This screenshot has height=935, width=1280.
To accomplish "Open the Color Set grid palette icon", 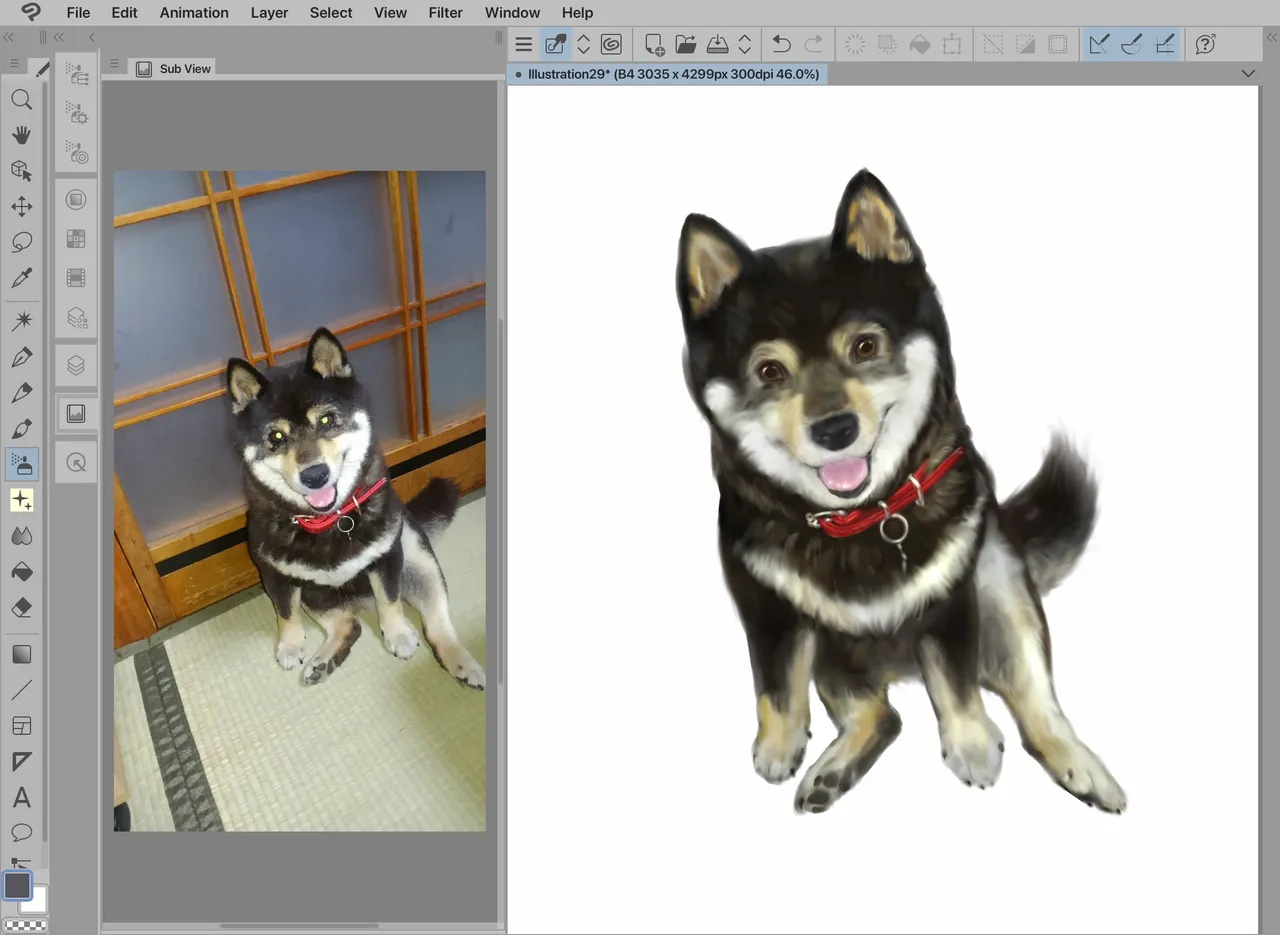I will 76,239.
